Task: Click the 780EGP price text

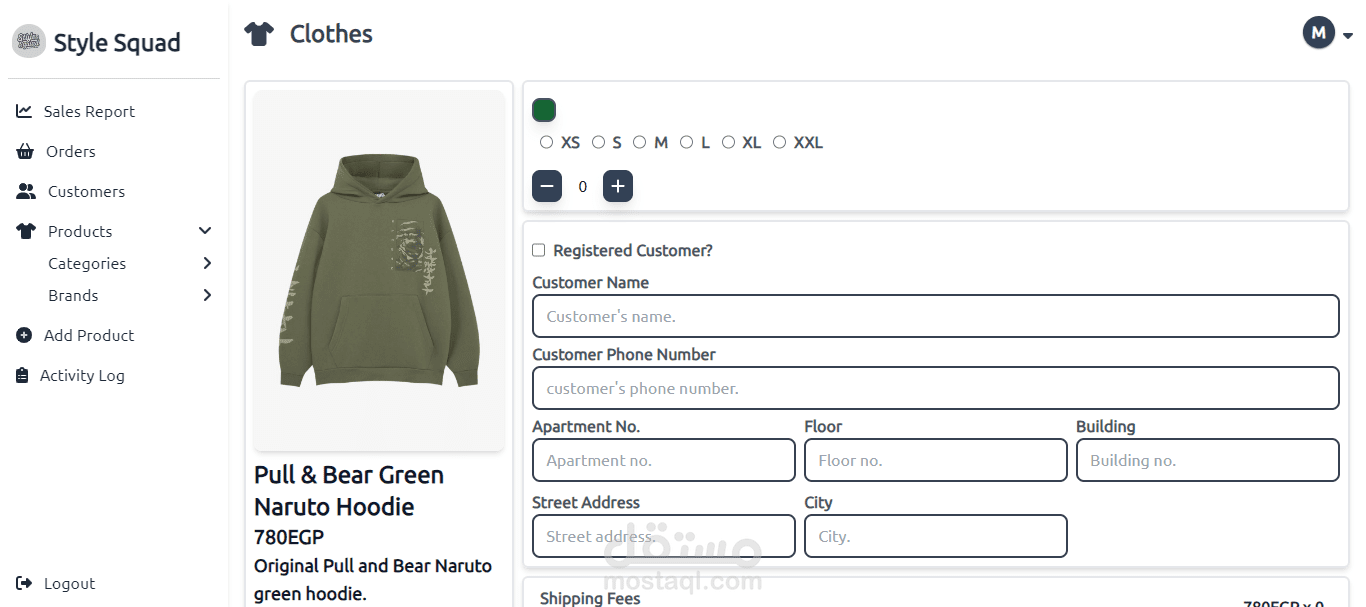Action: [289, 537]
